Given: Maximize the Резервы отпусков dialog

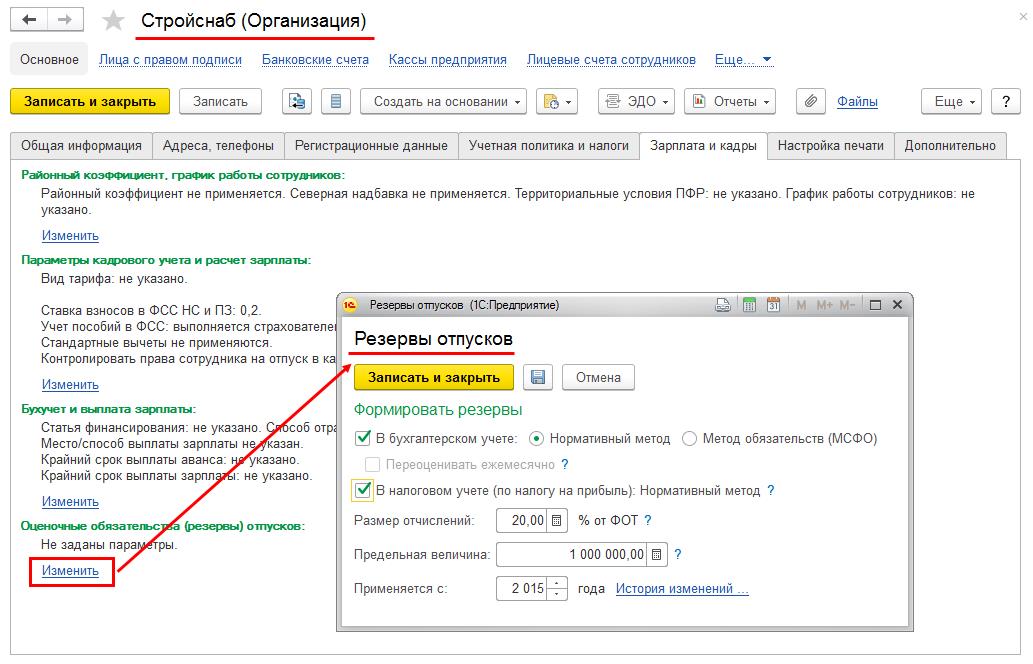Looking at the screenshot, I should point(876,305).
